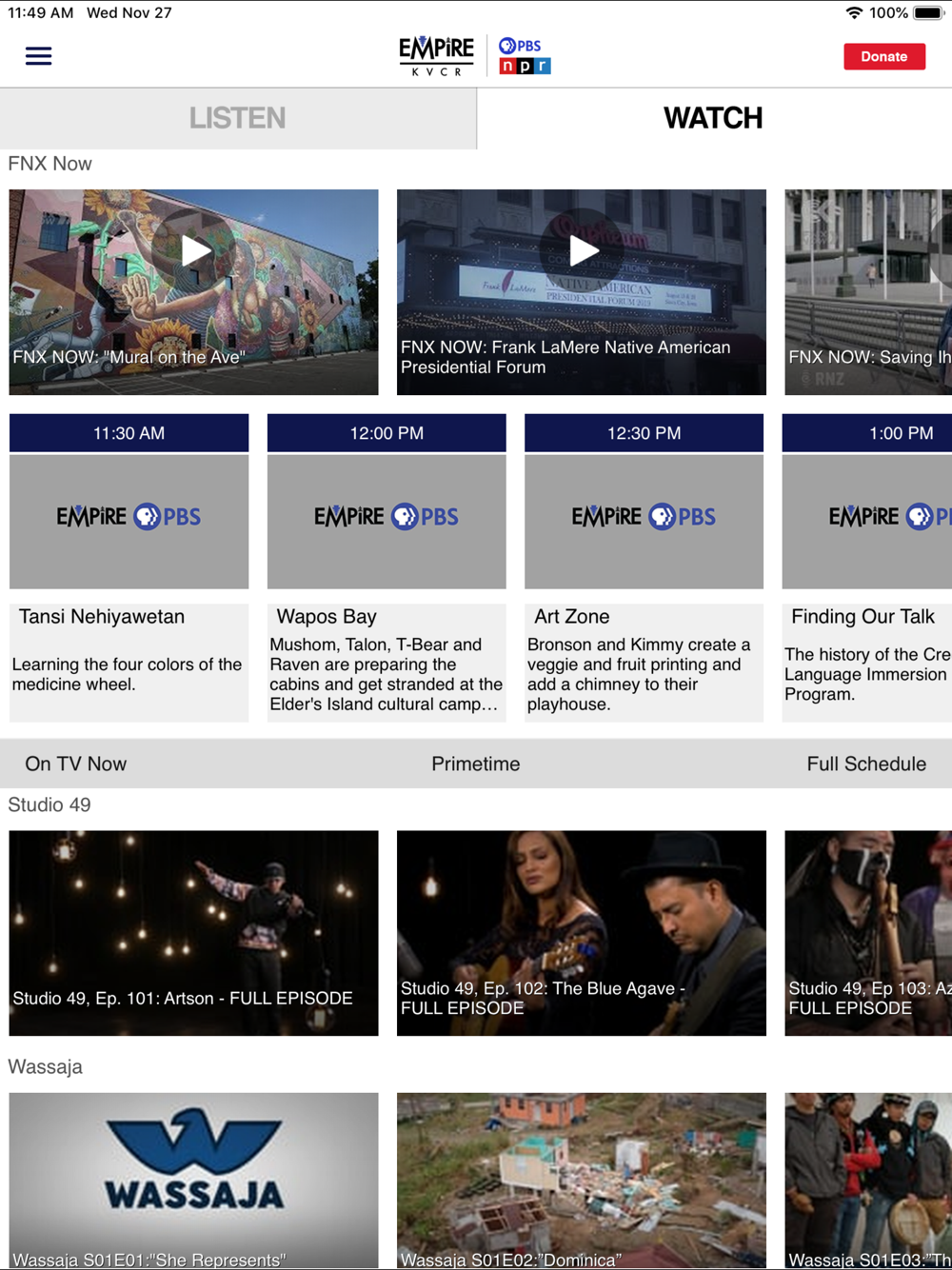Open the 12:30 PM Art Zone listing

(644, 567)
